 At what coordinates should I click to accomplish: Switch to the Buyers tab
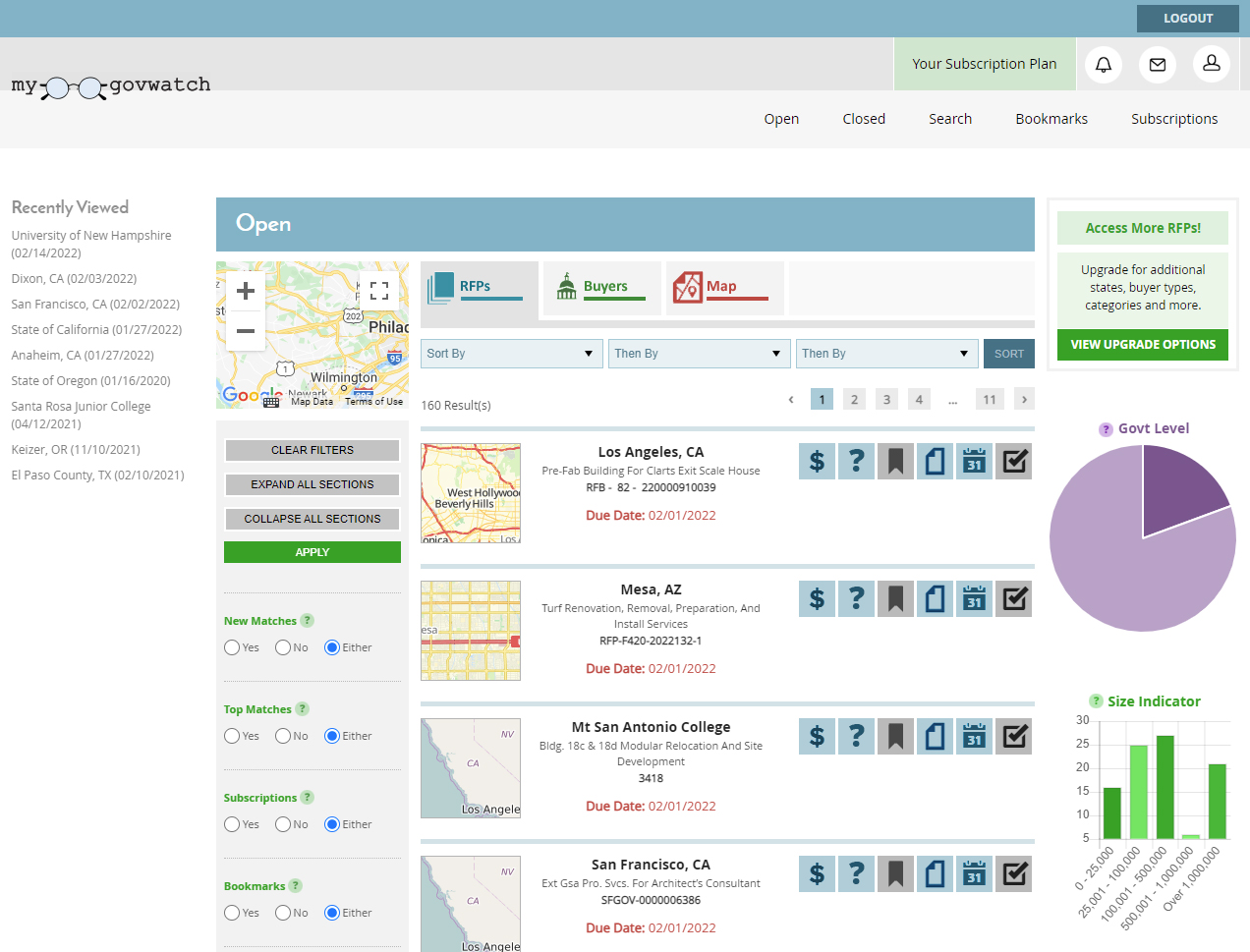(x=604, y=287)
